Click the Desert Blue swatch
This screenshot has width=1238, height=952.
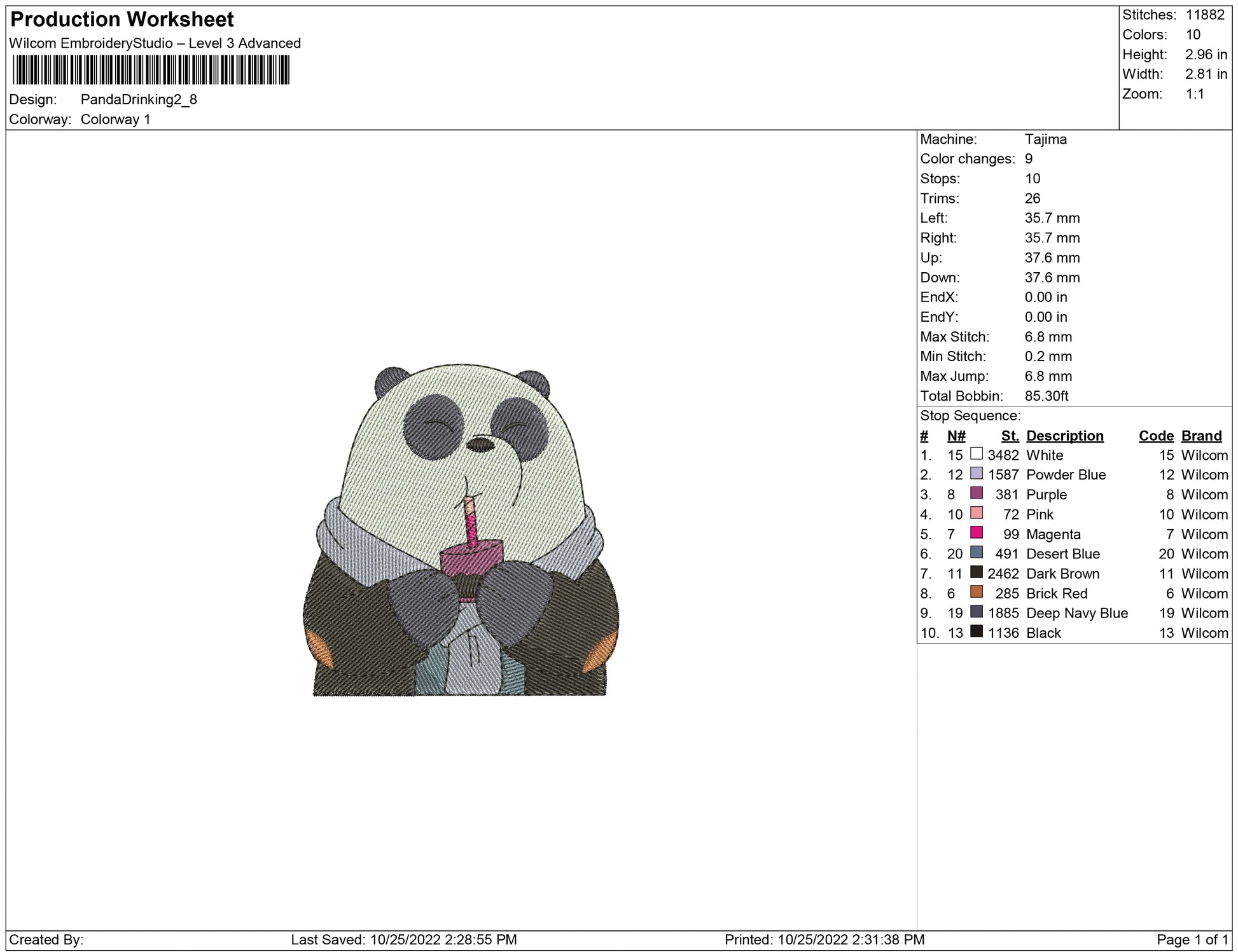(x=977, y=553)
